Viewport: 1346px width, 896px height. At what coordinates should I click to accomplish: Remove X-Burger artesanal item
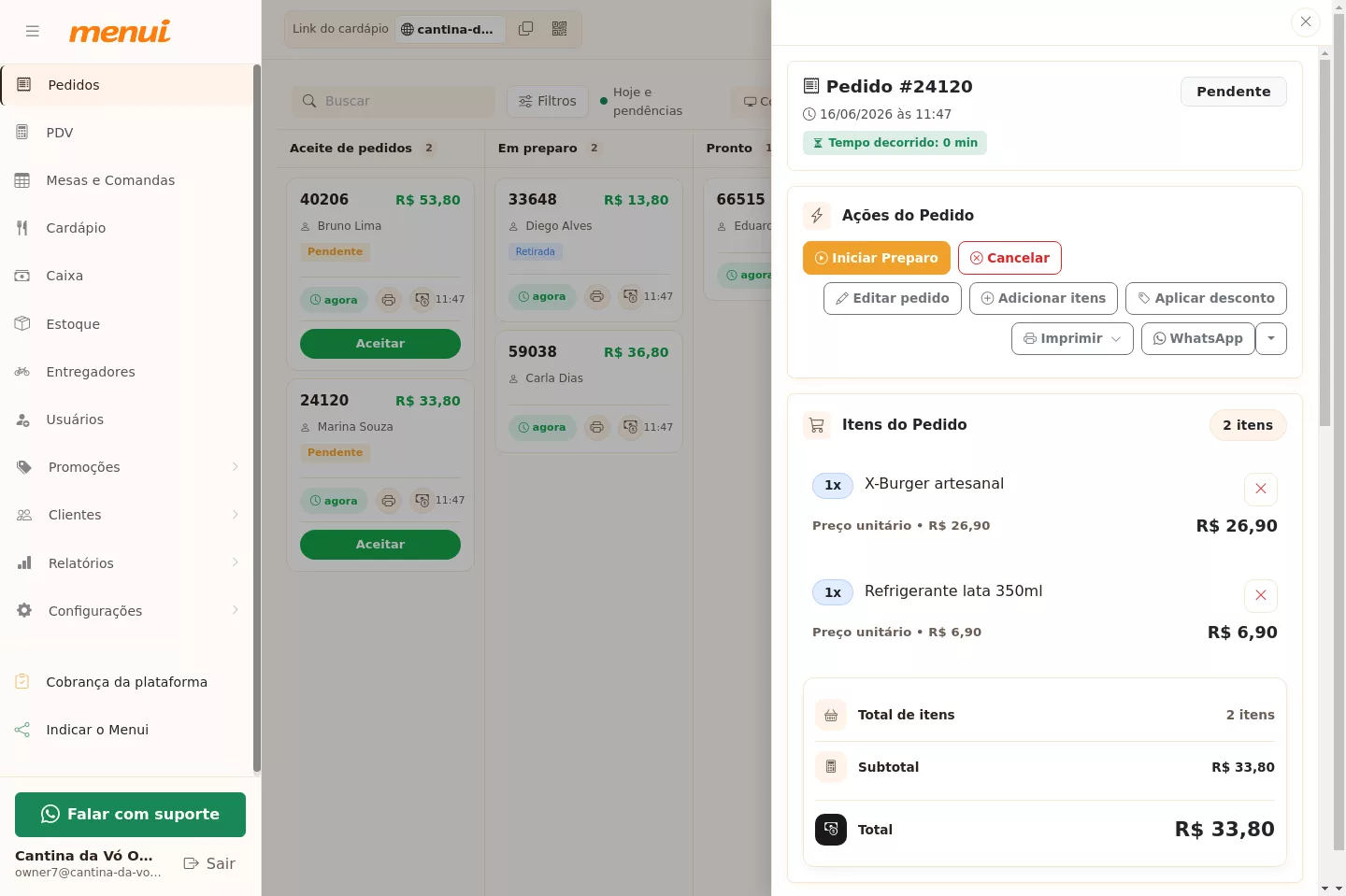pyautogui.click(x=1261, y=489)
